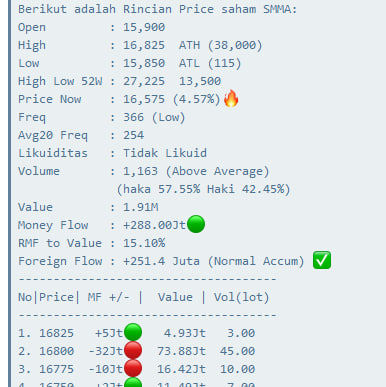Screen dimensions: 386x387
Task: Select the Price Now value 16,575
Action: (144, 99)
